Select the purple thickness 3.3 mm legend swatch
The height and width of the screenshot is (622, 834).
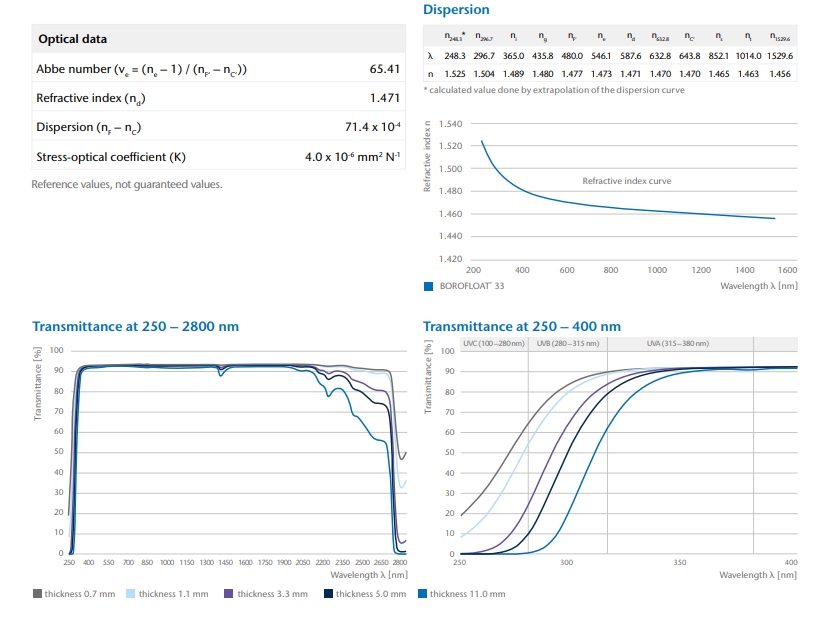(228, 594)
